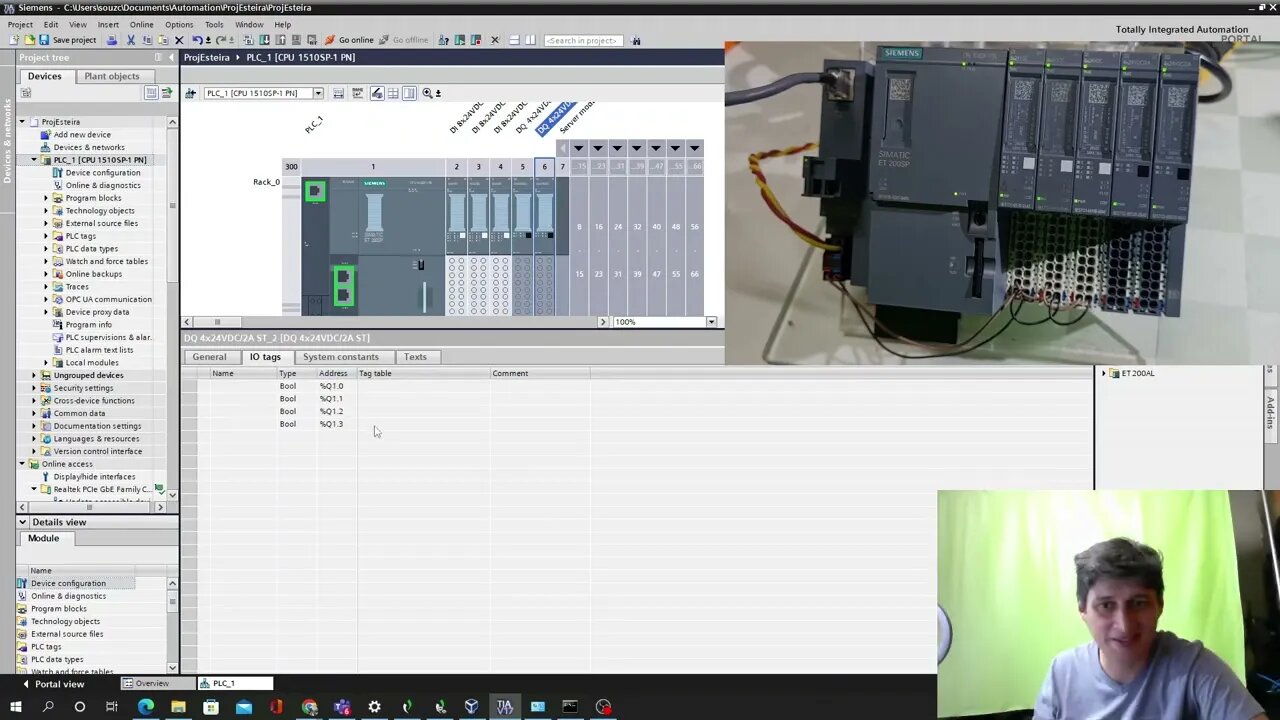
Task: Click the New project icon
Action: point(14,40)
